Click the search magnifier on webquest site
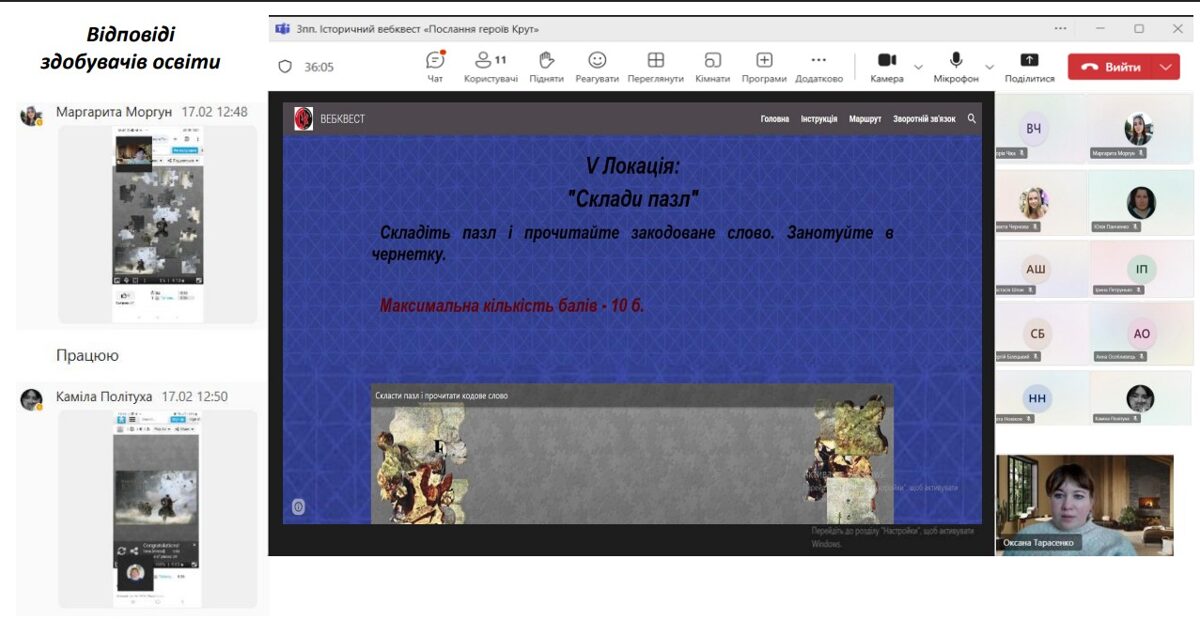 click(x=971, y=119)
